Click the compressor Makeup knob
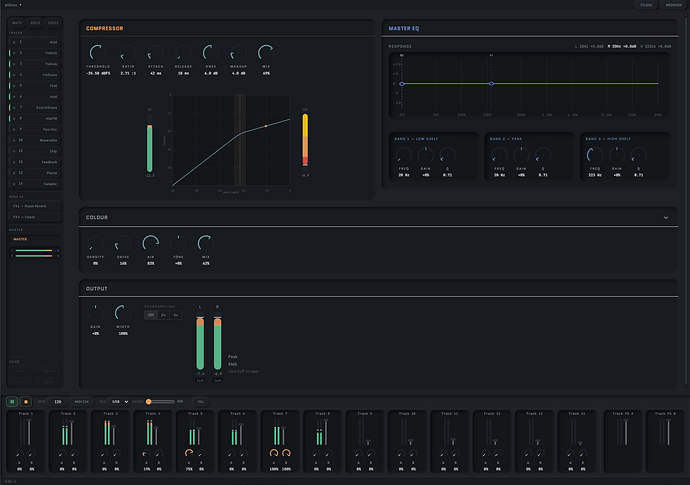Viewport: 690px width, 485px height. pos(238,53)
